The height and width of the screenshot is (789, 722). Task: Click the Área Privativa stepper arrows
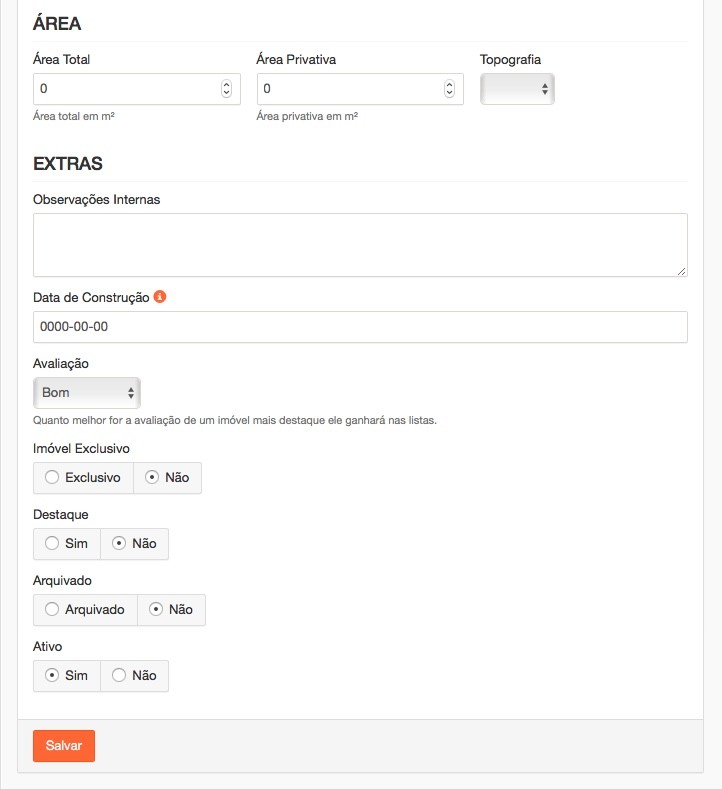450,89
